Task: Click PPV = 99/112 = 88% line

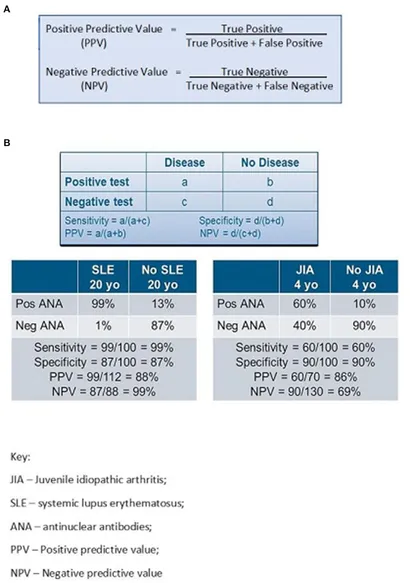Action: click(104, 377)
